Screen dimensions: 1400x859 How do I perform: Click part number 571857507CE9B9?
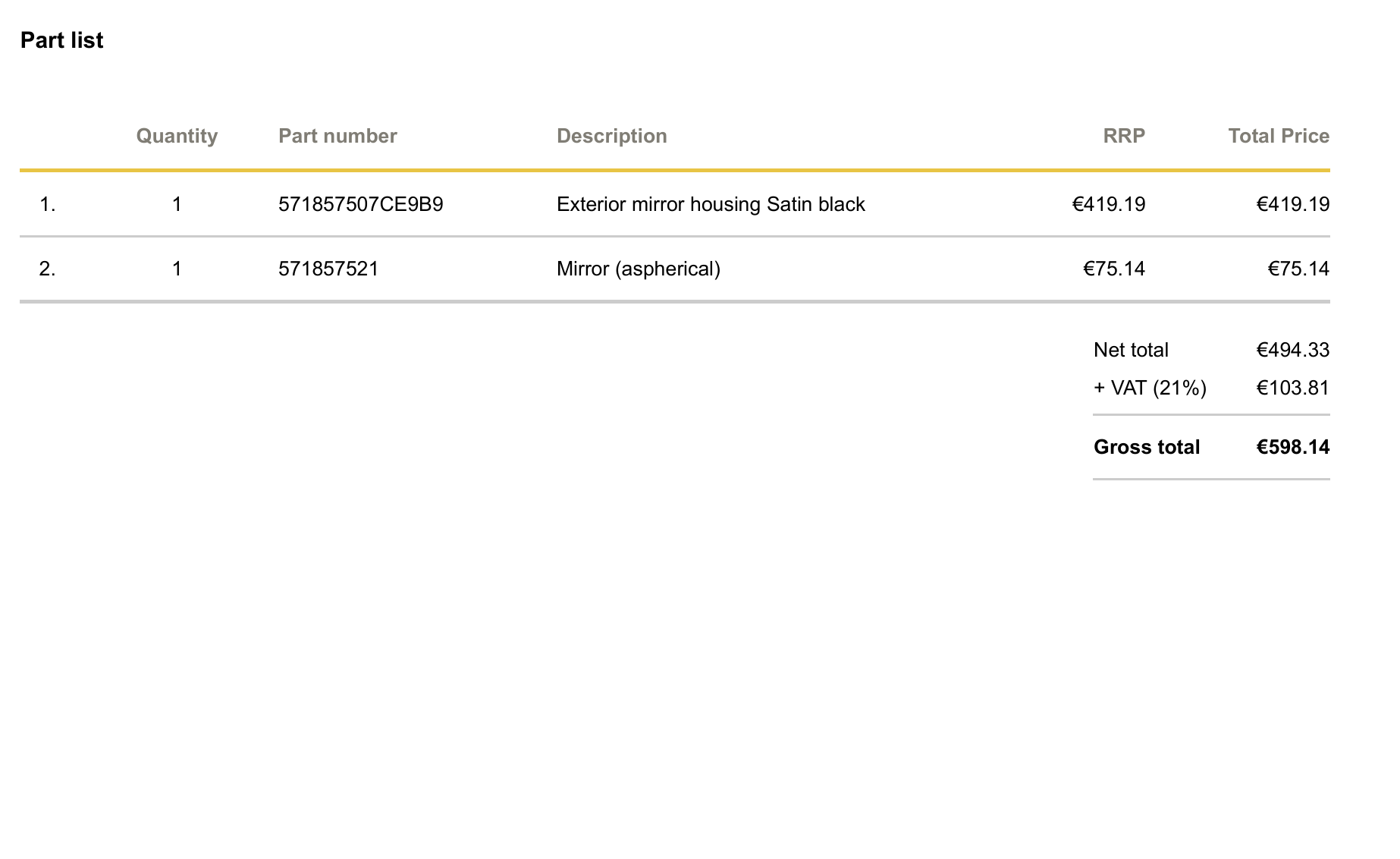coord(361,204)
